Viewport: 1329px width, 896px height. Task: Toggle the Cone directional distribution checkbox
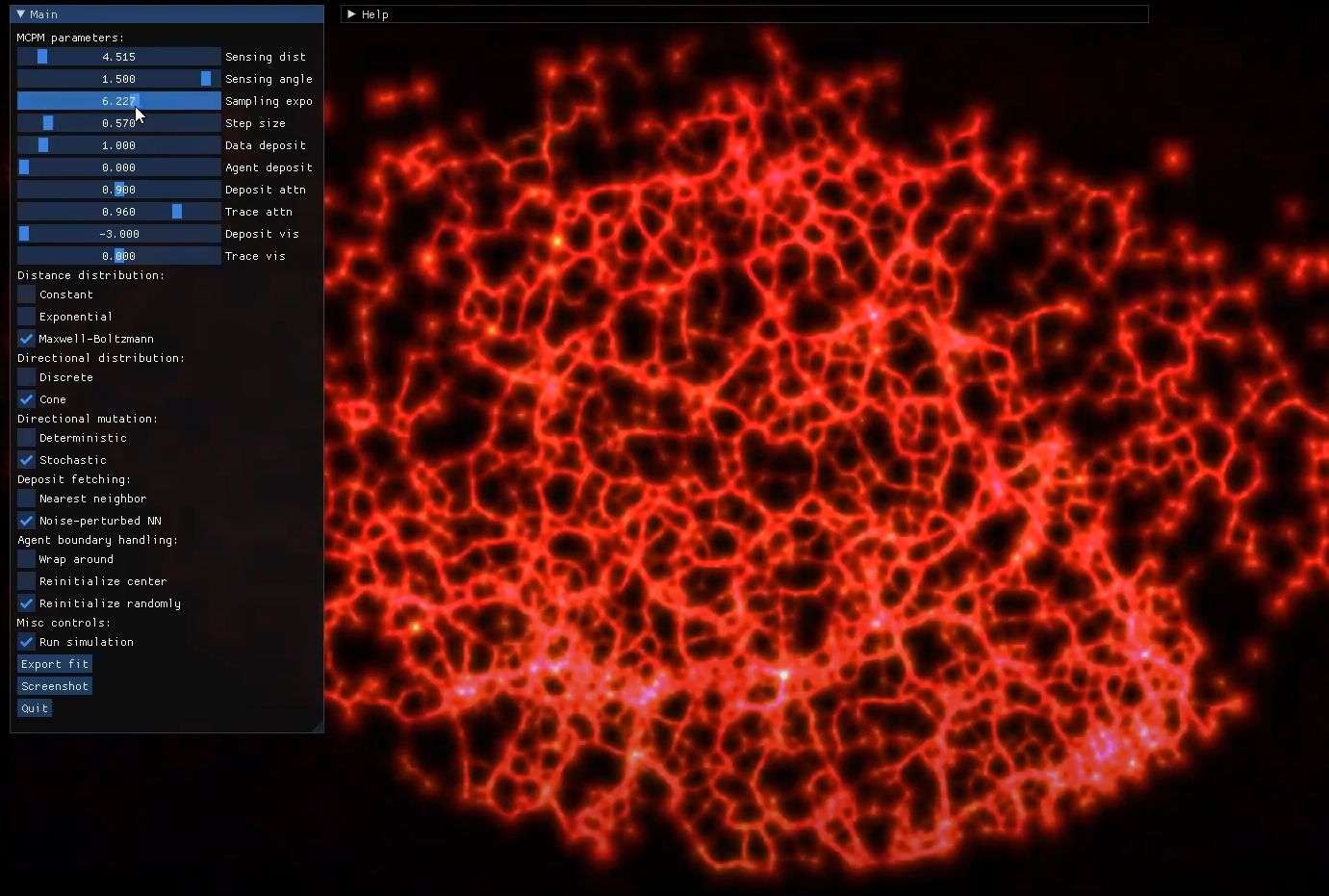[x=27, y=399]
